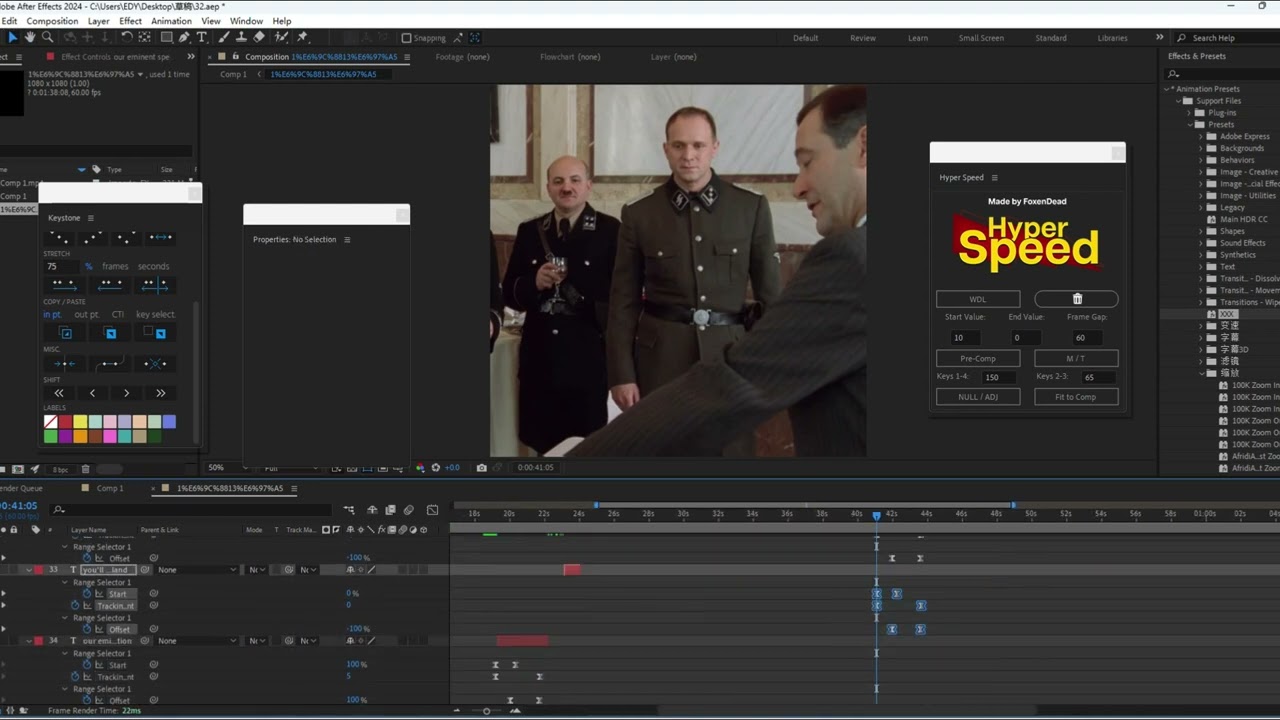Switch to Comp 1 timeline tab
The height and width of the screenshot is (720, 1280).
110,488
